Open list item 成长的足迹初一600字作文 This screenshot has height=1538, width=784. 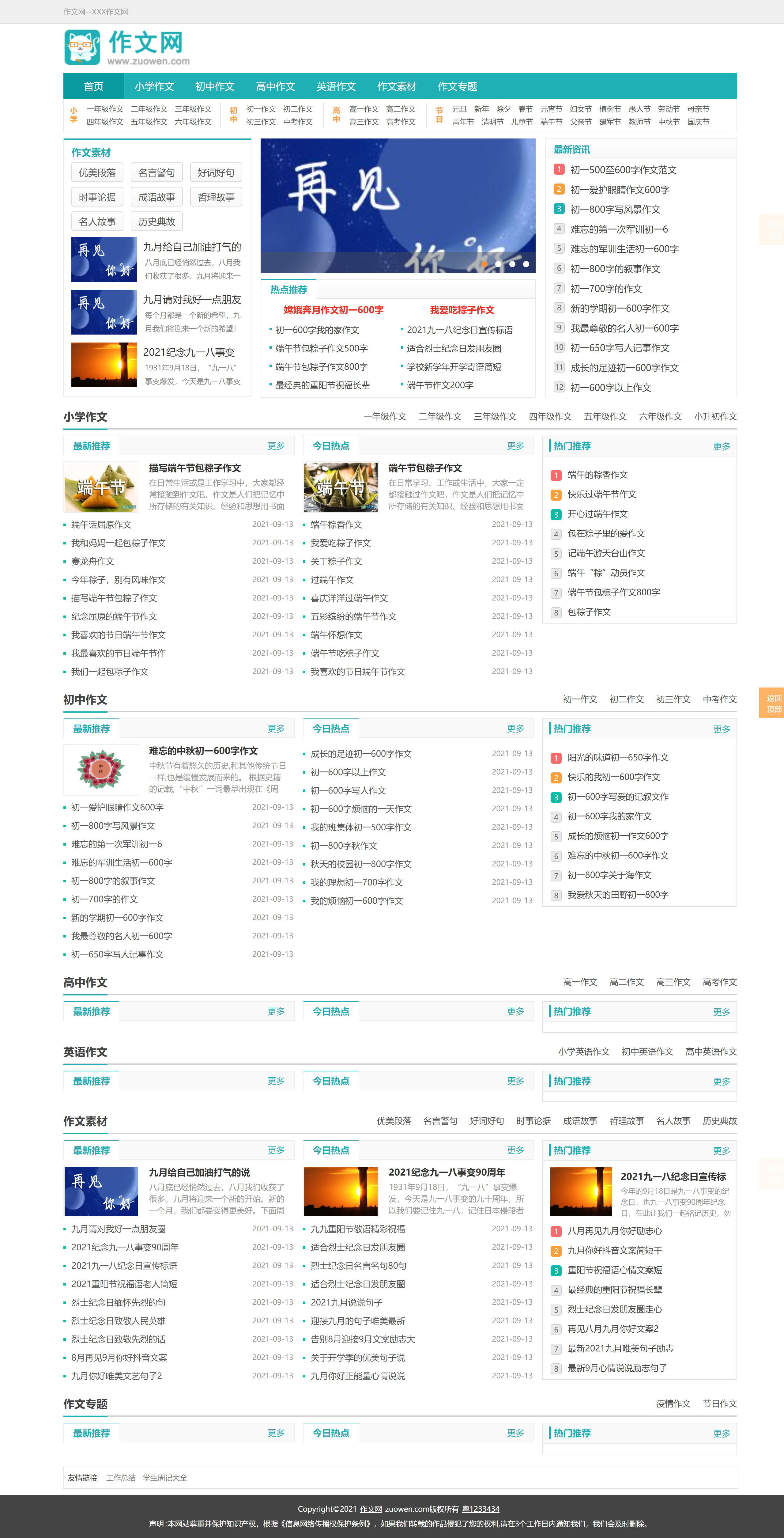tap(361, 753)
